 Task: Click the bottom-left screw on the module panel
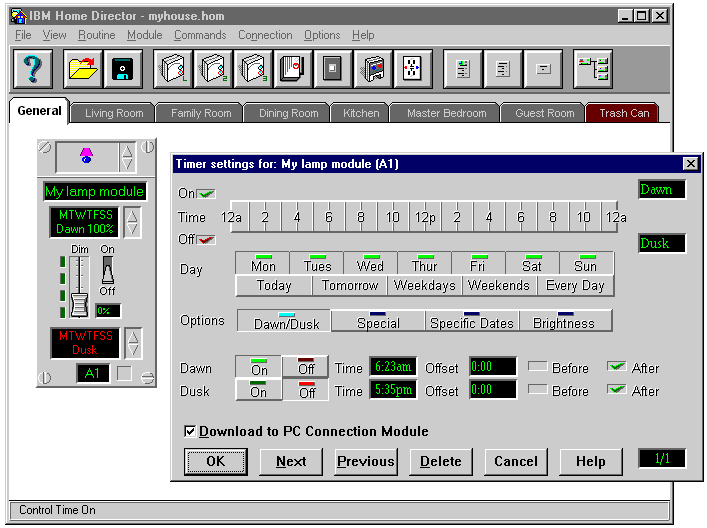coord(44,378)
